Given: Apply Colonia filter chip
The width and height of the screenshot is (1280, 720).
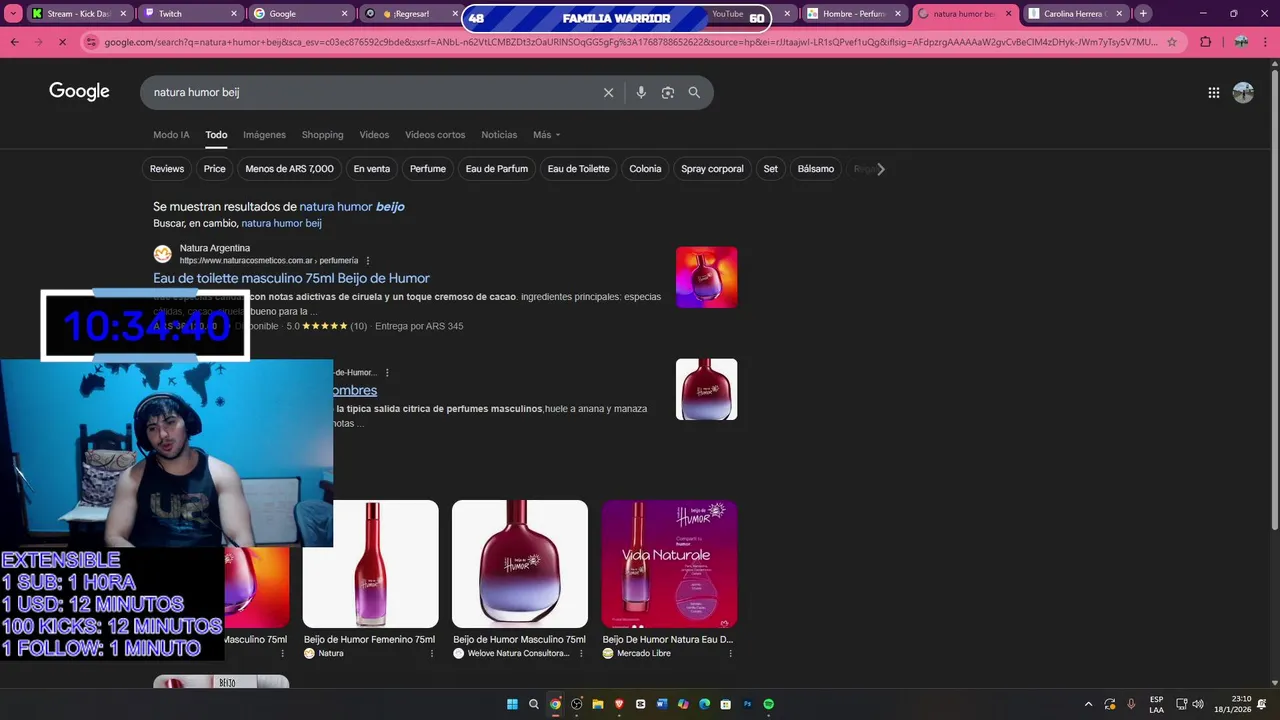Looking at the screenshot, I should click(645, 169).
